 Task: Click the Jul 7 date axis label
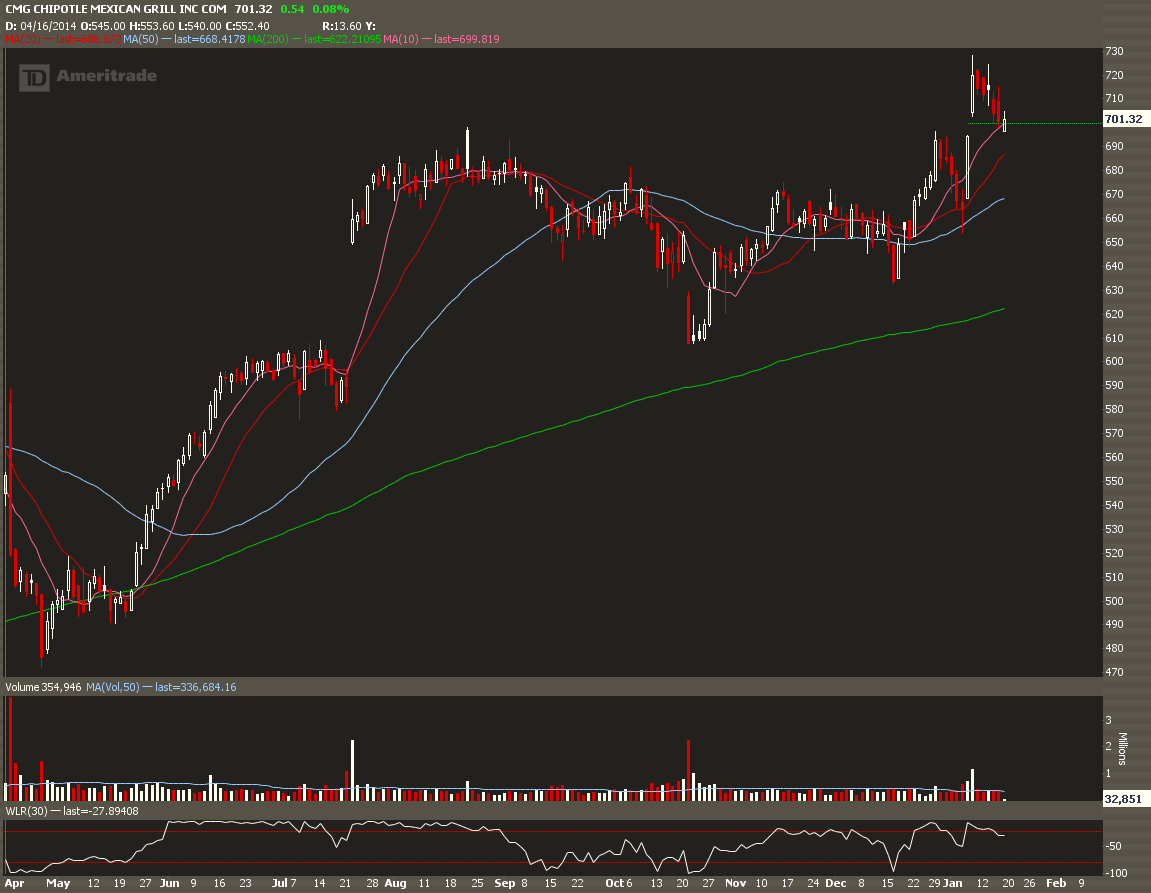tap(284, 883)
